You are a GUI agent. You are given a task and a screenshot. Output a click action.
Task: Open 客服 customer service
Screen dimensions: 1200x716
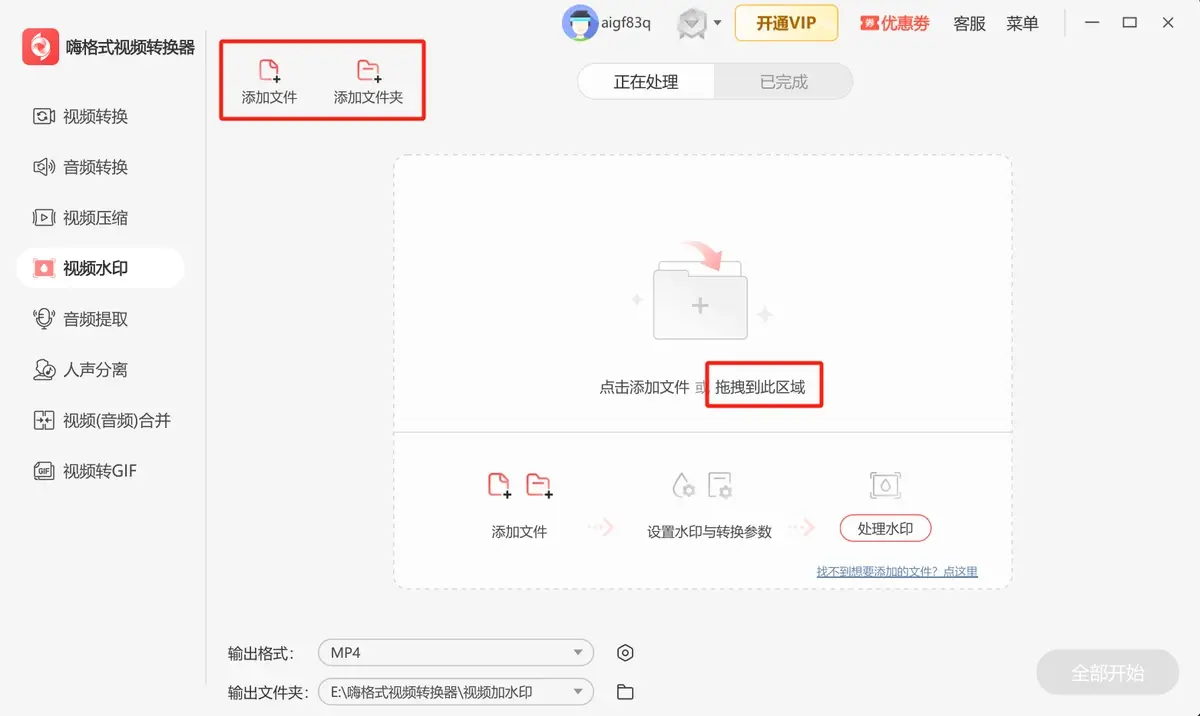[969, 23]
